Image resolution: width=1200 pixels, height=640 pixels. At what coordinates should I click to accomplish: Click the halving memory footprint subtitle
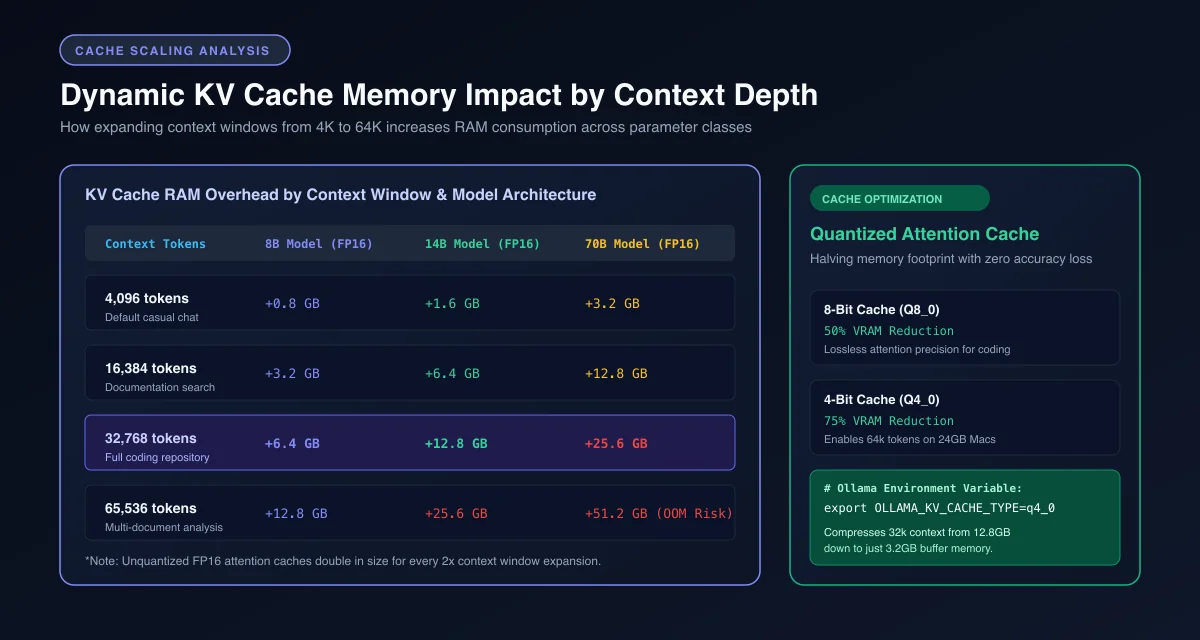tap(951, 259)
